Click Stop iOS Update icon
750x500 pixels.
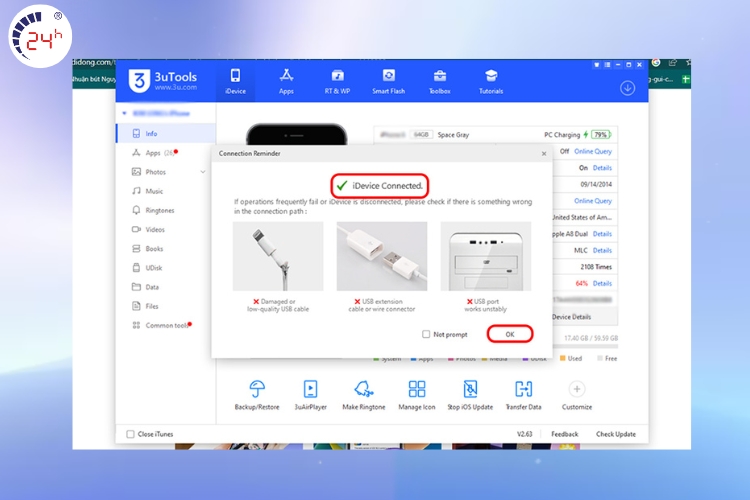(x=469, y=390)
